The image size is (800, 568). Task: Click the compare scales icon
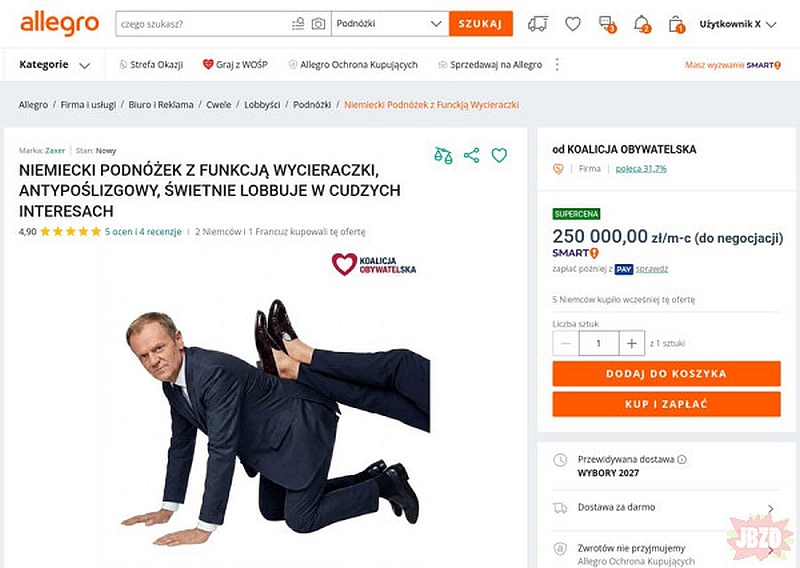pyautogui.click(x=443, y=155)
